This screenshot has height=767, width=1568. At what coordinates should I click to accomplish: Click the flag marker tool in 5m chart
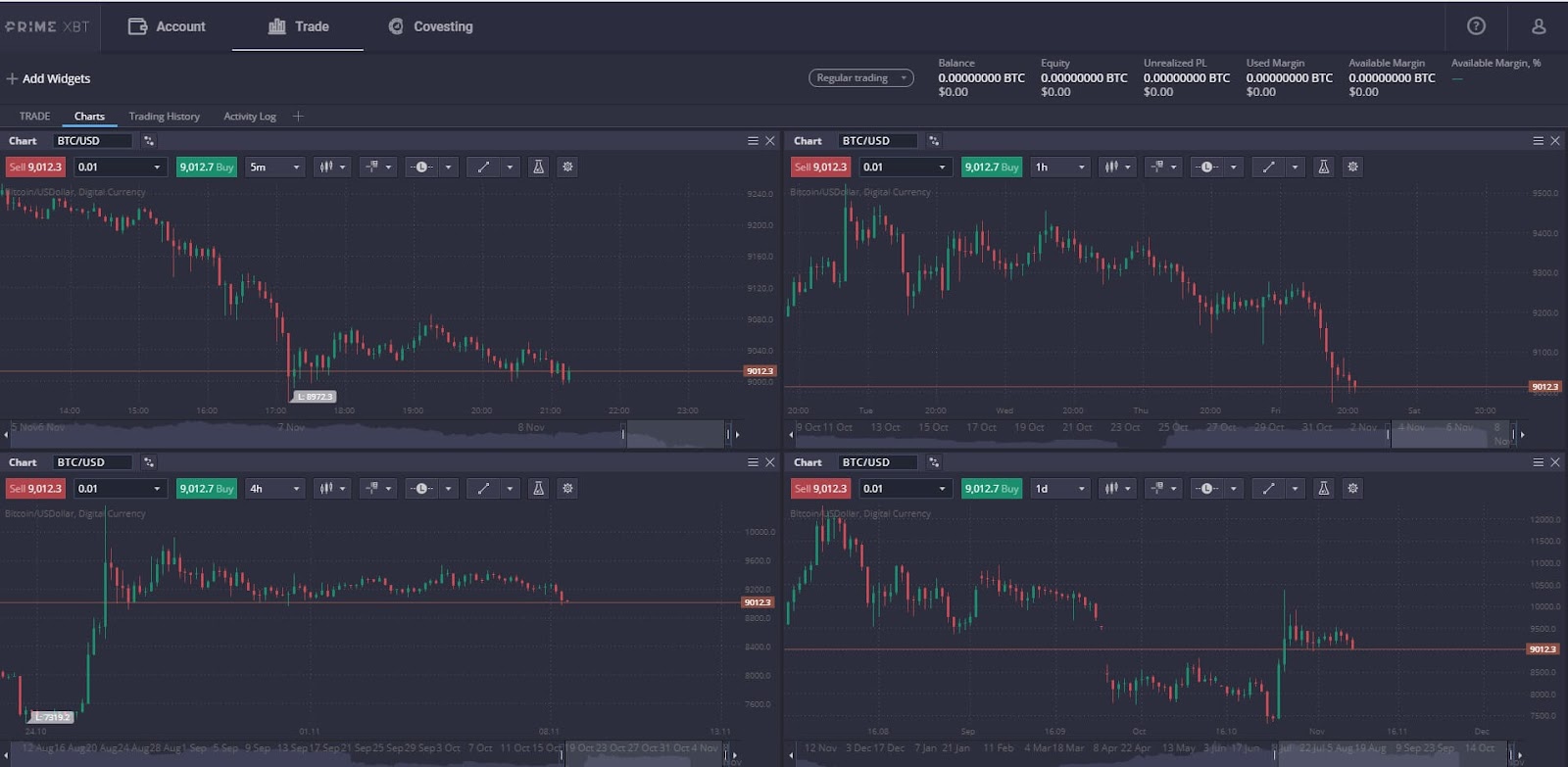click(371, 168)
